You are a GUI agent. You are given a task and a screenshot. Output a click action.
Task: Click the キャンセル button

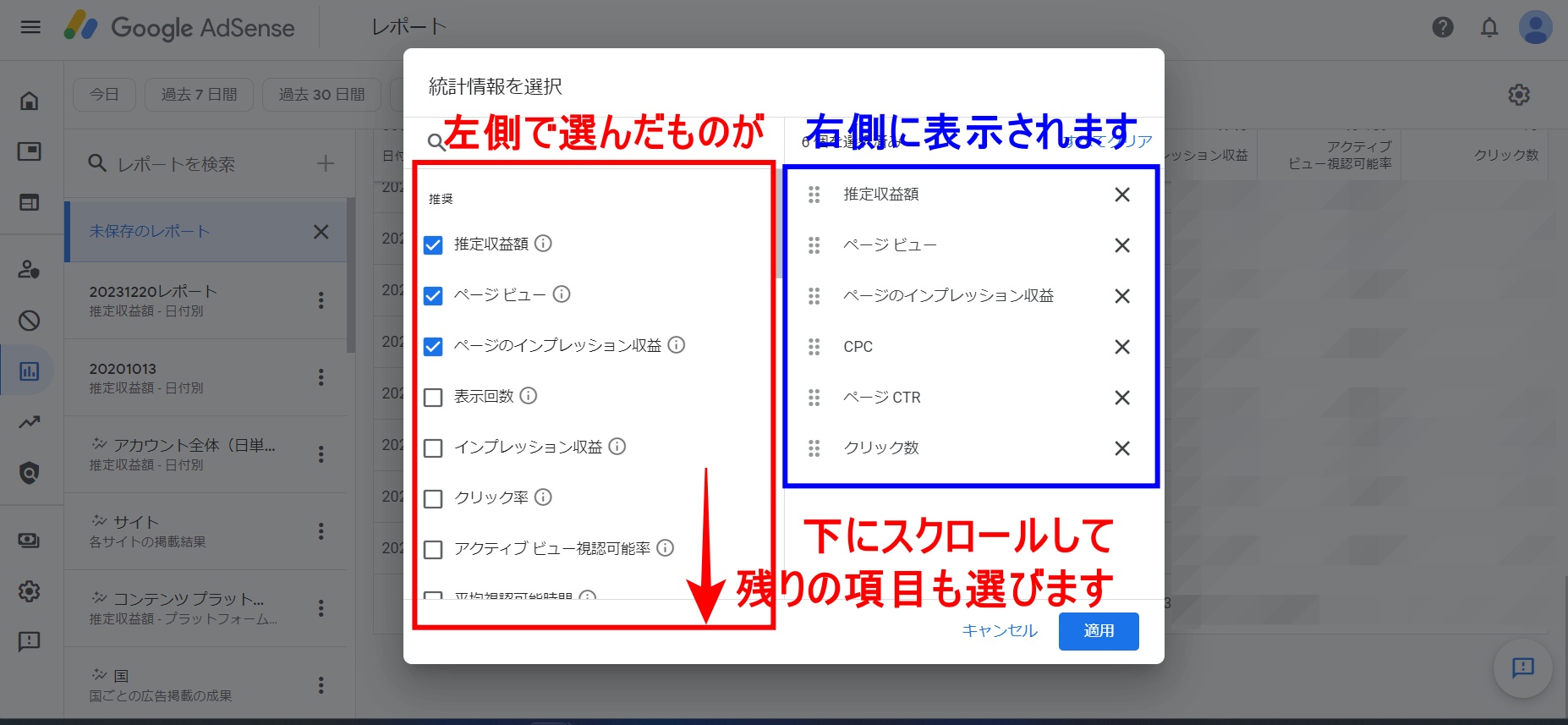(999, 631)
